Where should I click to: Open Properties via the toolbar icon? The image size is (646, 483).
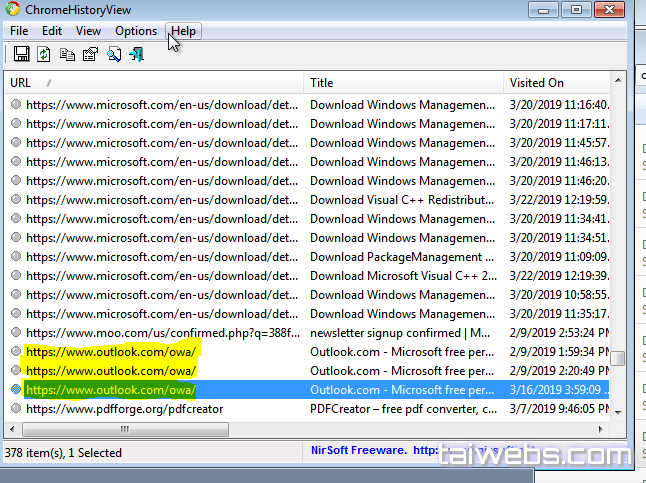pos(90,54)
